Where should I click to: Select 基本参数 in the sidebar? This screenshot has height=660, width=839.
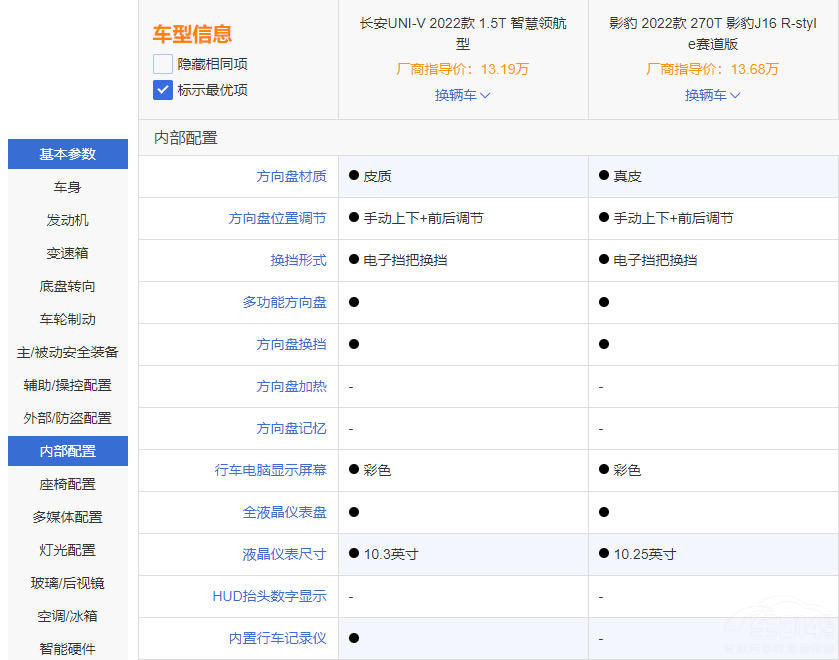[68, 154]
